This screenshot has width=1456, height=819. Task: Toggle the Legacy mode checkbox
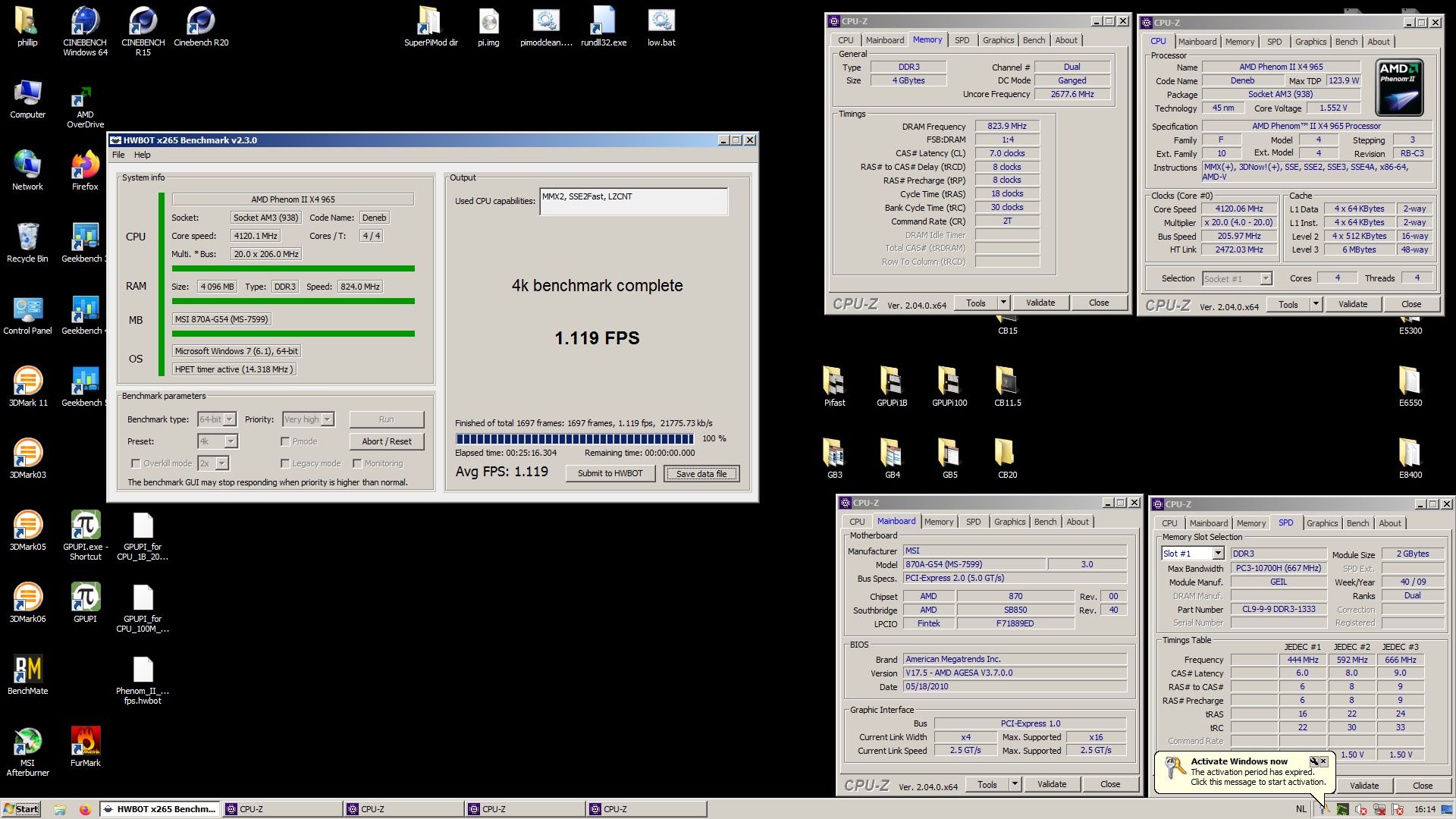285,463
